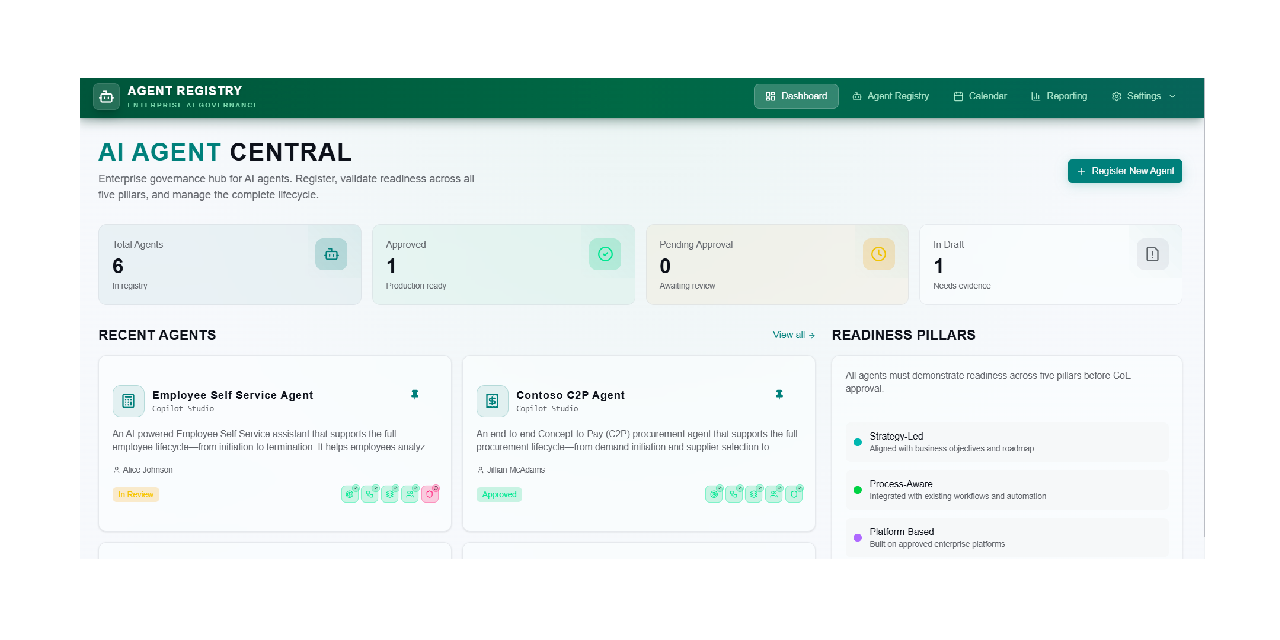Screen dimensions: 1280x640
Task: Open the Total Agents stat card
Action: pyautogui.click(x=230, y=264)
